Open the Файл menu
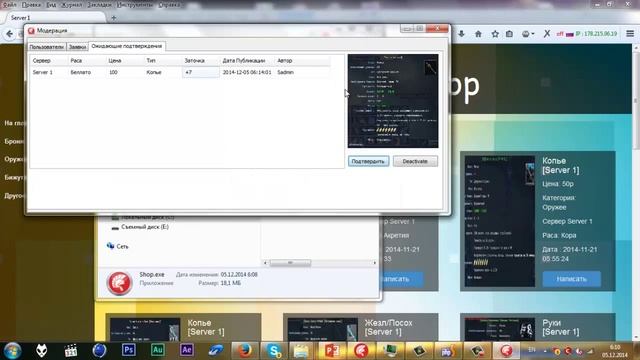 coord(9,5)
